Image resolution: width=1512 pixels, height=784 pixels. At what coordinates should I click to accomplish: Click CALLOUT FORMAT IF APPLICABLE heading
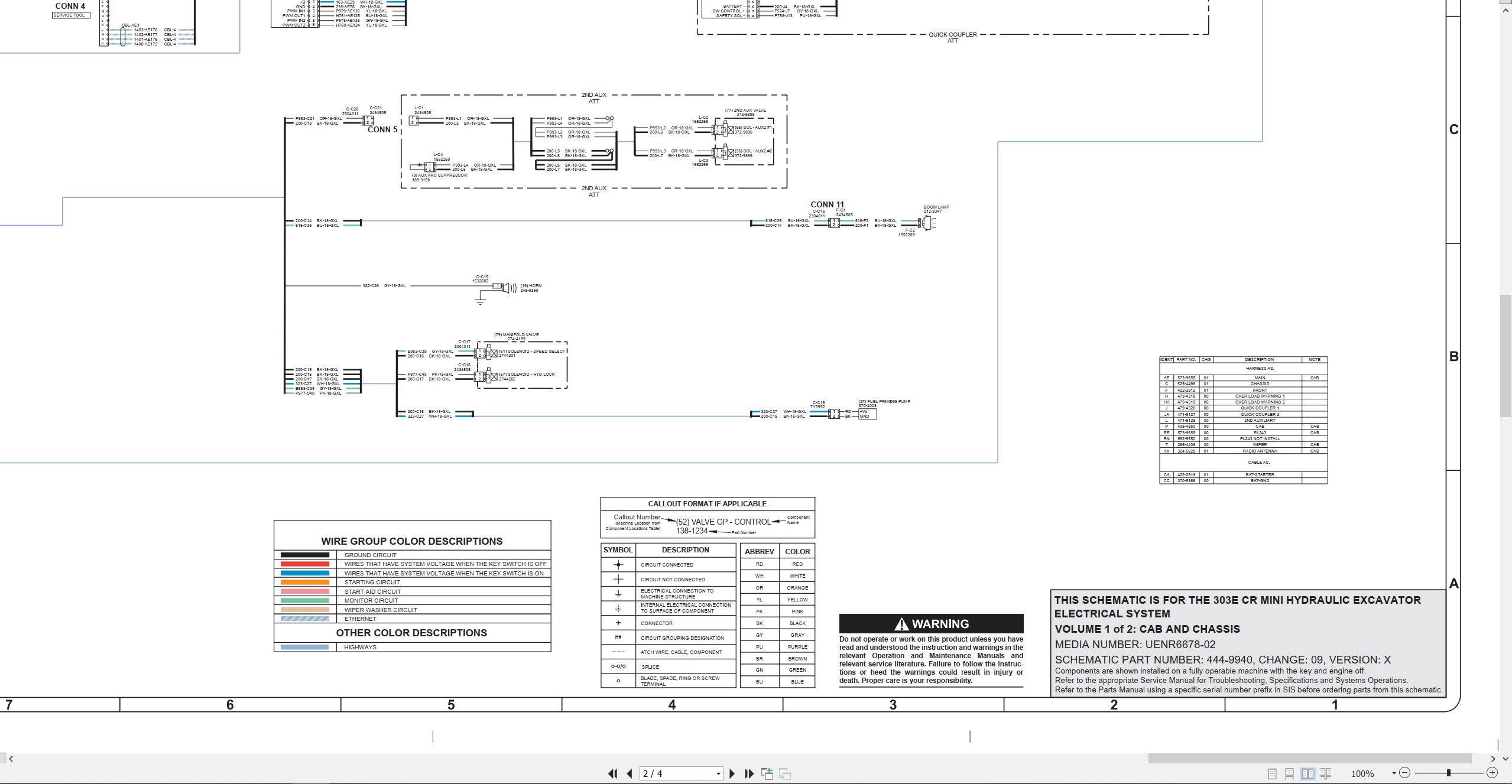(x=707, y=503)
